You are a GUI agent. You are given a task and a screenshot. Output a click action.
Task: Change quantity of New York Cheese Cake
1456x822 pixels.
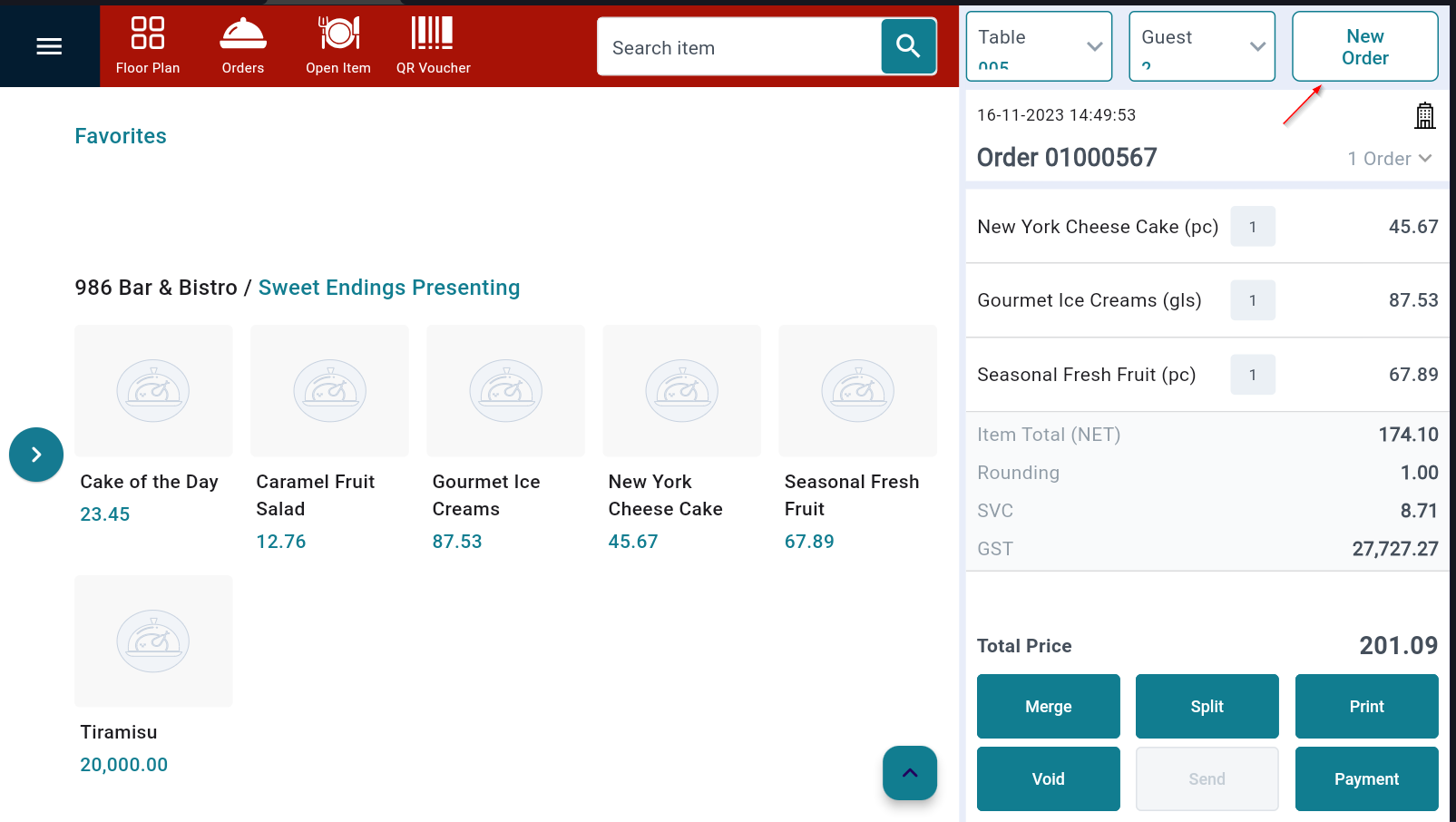1252,227
